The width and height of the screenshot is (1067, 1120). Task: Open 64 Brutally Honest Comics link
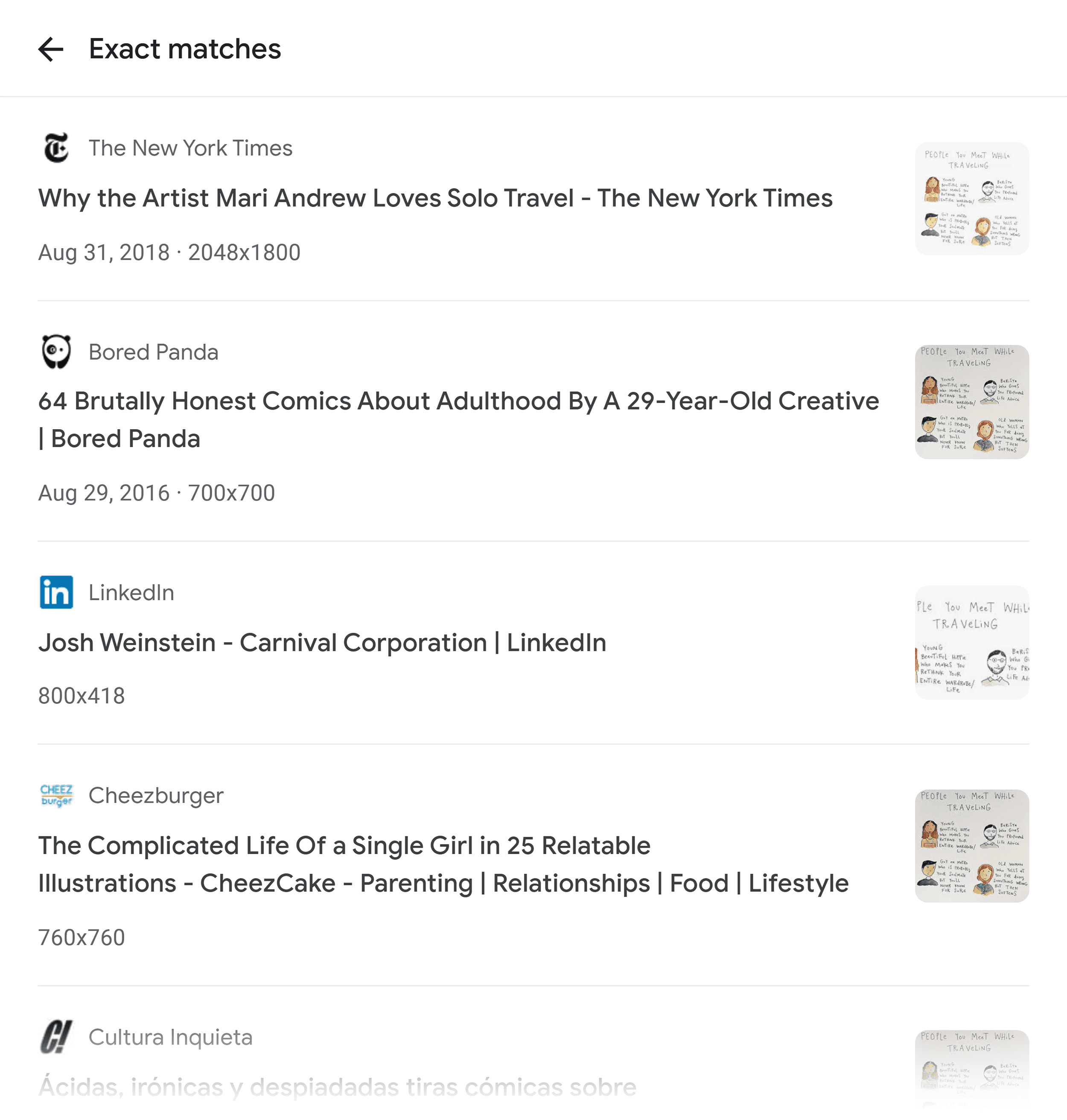pyautogui.click(x=458, y=420)
